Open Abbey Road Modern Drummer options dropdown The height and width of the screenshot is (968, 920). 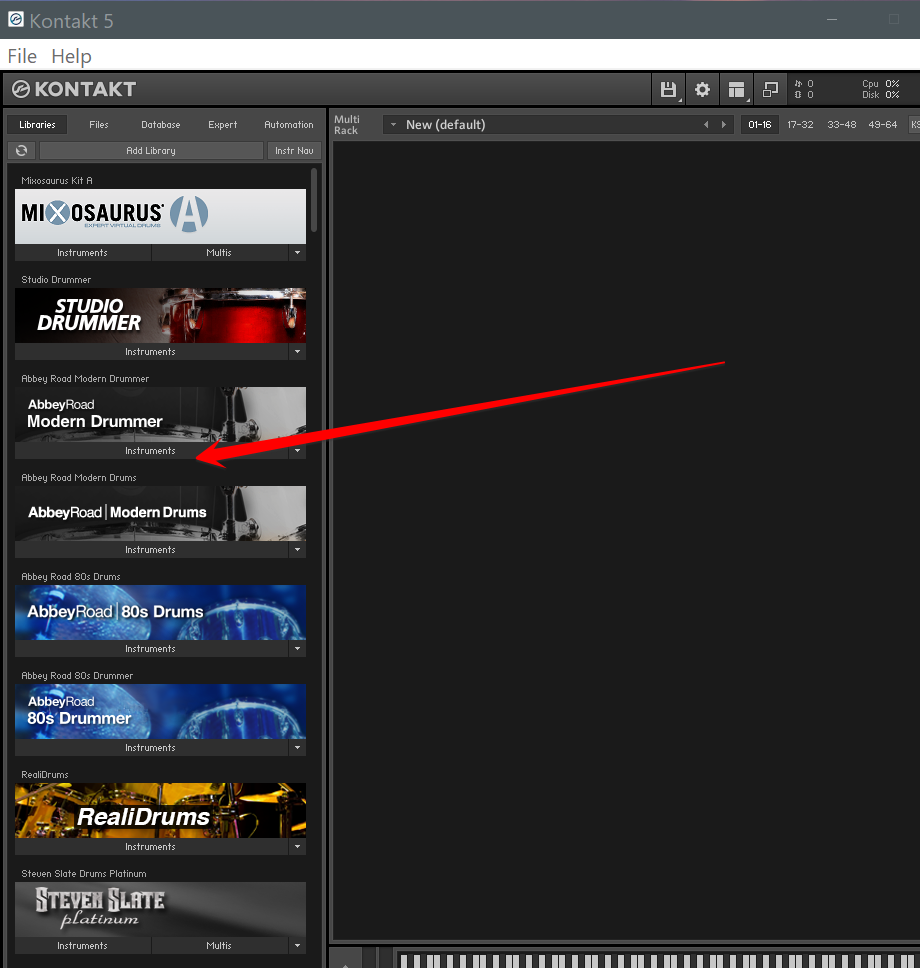click(298, 451)
